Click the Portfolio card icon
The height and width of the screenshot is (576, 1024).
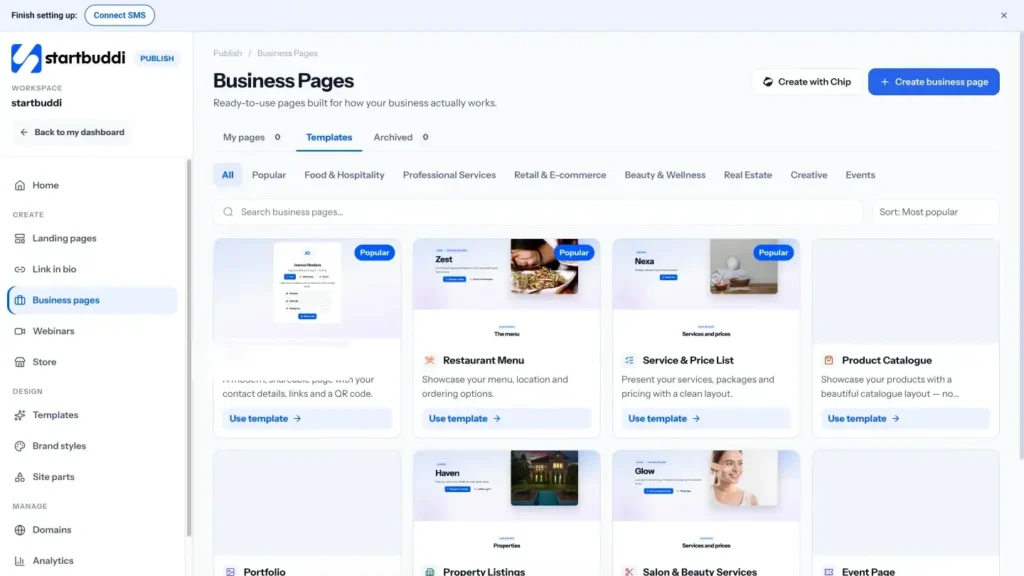(231, 571)
